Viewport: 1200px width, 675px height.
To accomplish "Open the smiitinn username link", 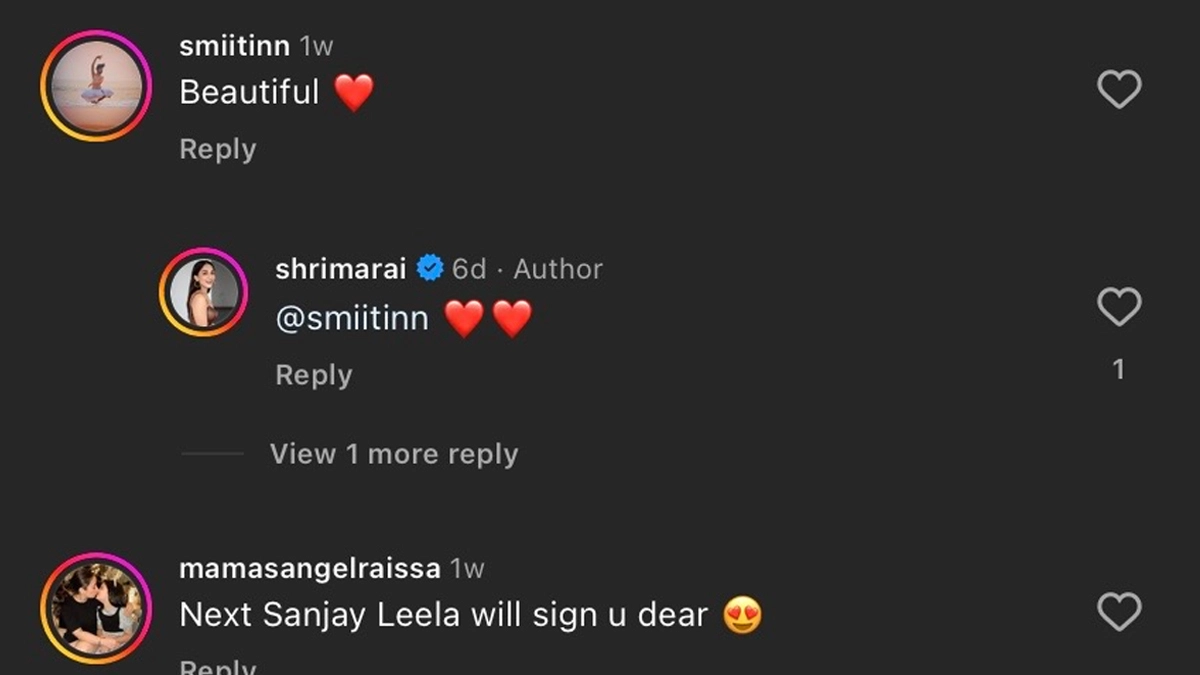I will [234, 46].
